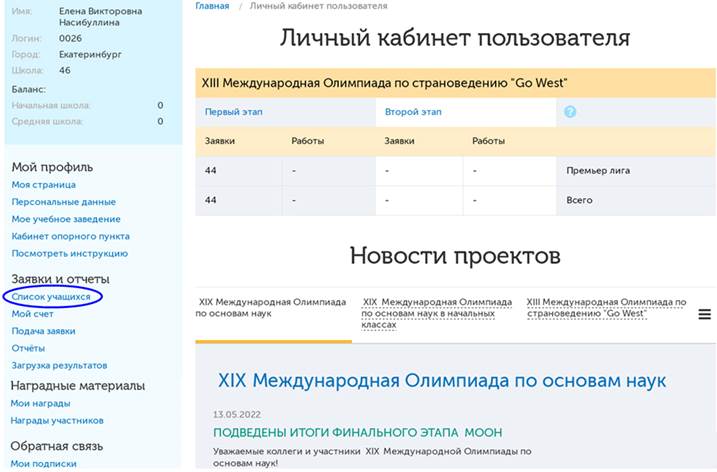Open Моя страница link

pyautogui.click(x=43, y=185)
